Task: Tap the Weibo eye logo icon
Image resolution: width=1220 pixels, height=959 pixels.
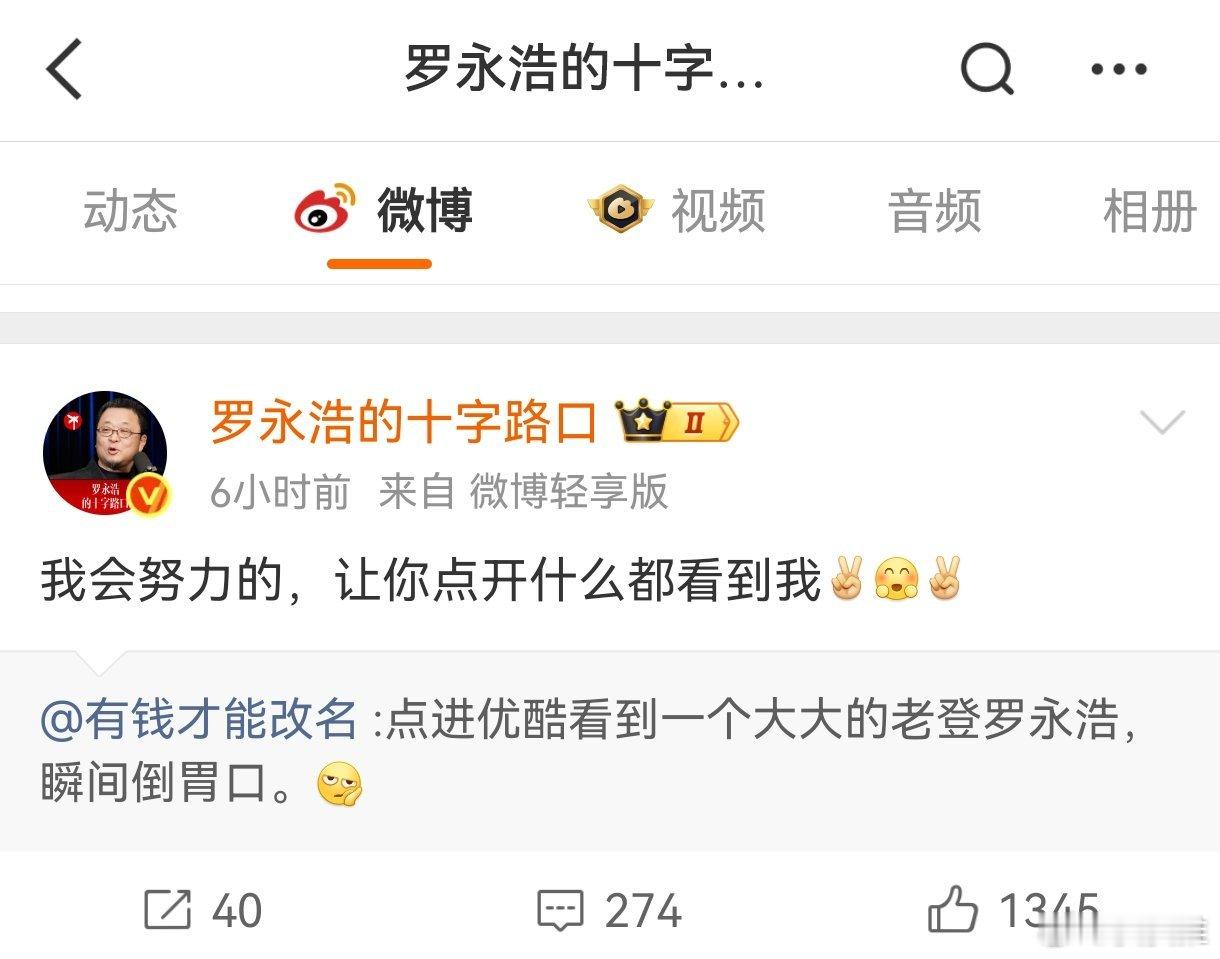Action: coord(326,208)
